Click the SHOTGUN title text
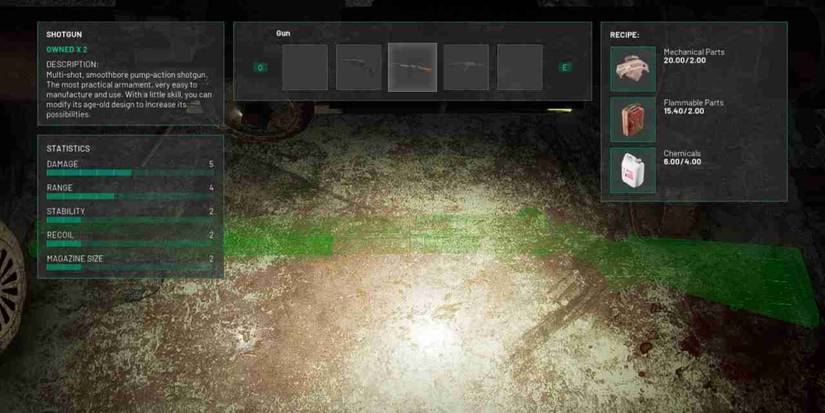Viewport: 825px width, 413px height. coord(64,34)
